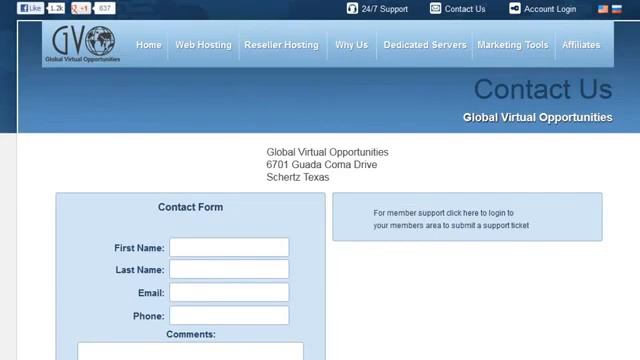The width and height of the screenshot is (640, 360).
Task: Click the envelope Contact Us icon
Action: click(x=436, y=9)
